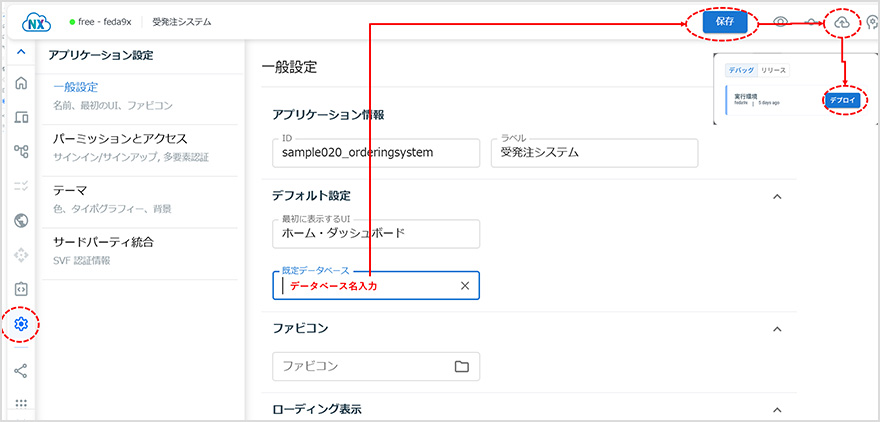880x422 pixels.
Task: Click the ラベル input field
Action: (x=594, y=153)
